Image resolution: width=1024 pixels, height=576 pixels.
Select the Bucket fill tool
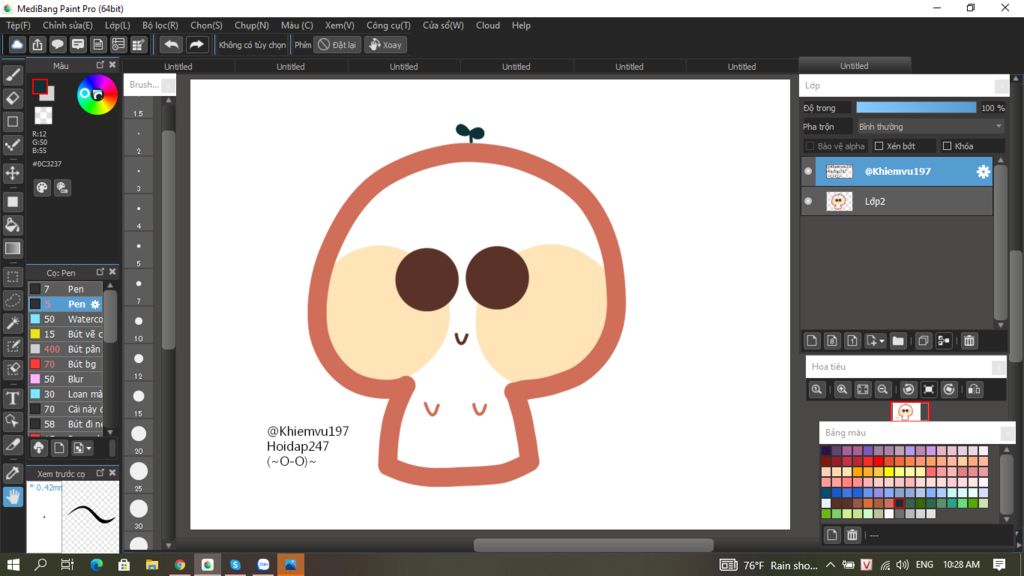(x=12, y=225)
